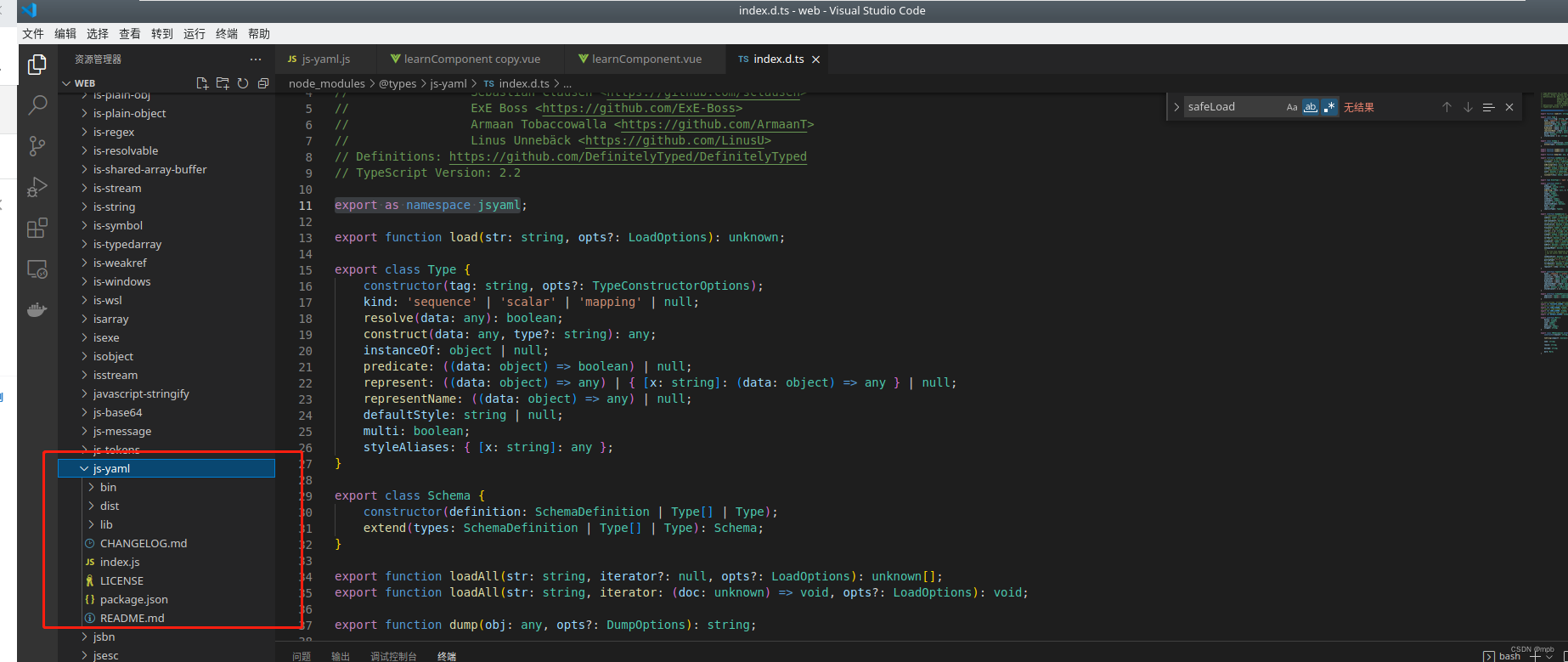The height and width of the screenshot is (662, 1568).
Task: Expand the javascript-stringify folder
Action: (84, 393)
